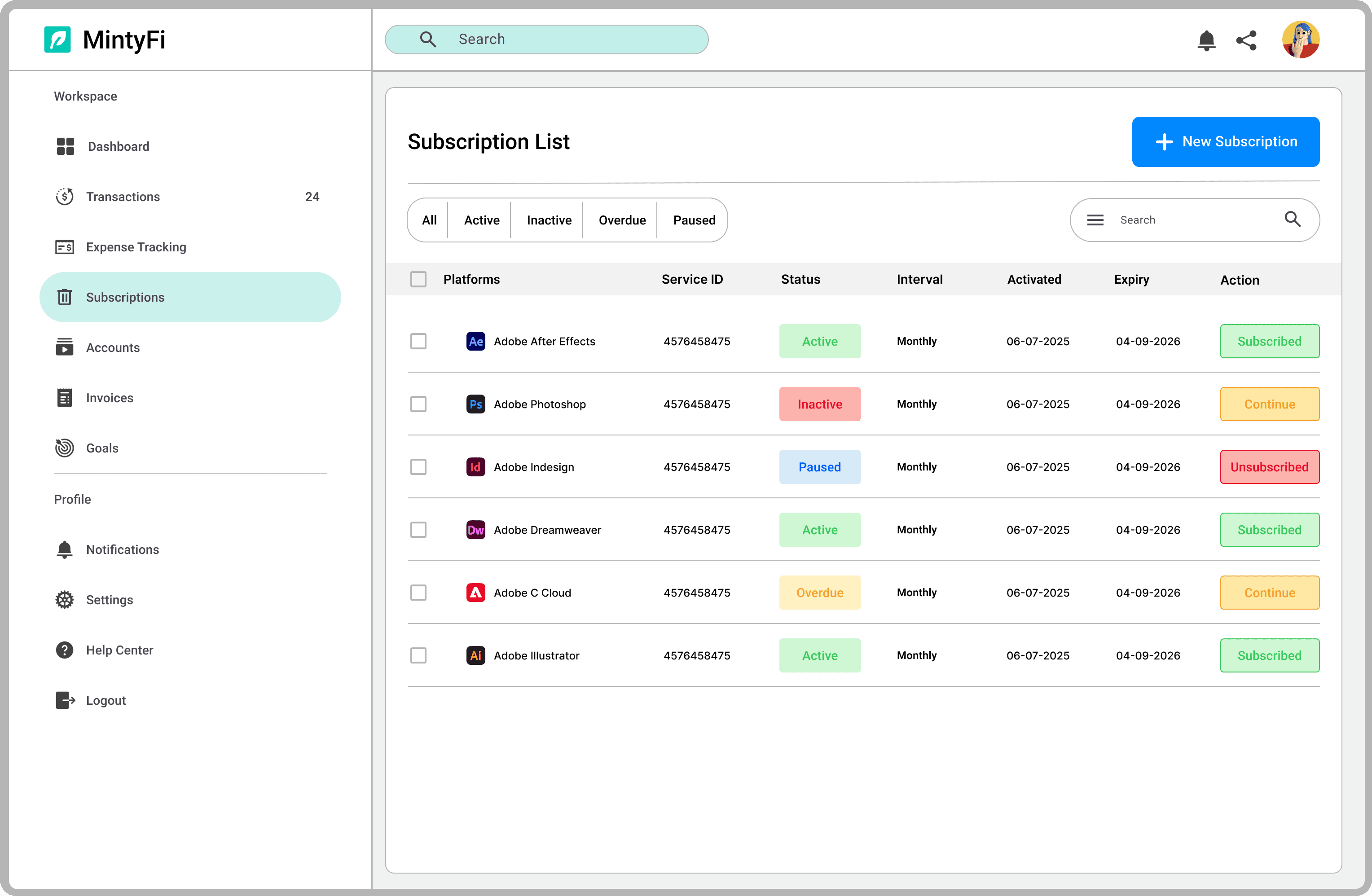
Task: Check the Adobe Illustrator row checkbox
Action: (x=418, y=655)
